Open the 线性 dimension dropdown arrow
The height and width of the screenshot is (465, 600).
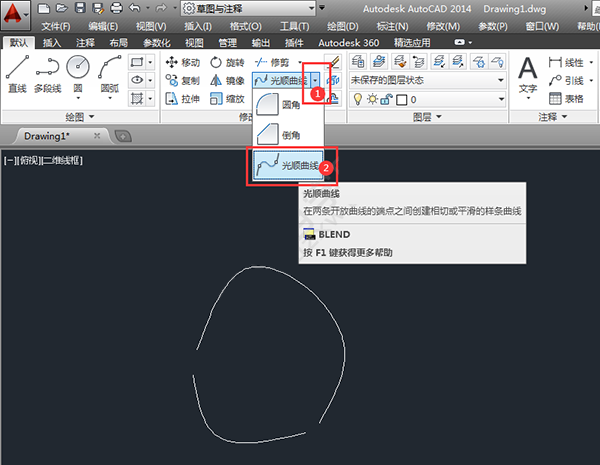pyautogui.click(x=592, y=62)
